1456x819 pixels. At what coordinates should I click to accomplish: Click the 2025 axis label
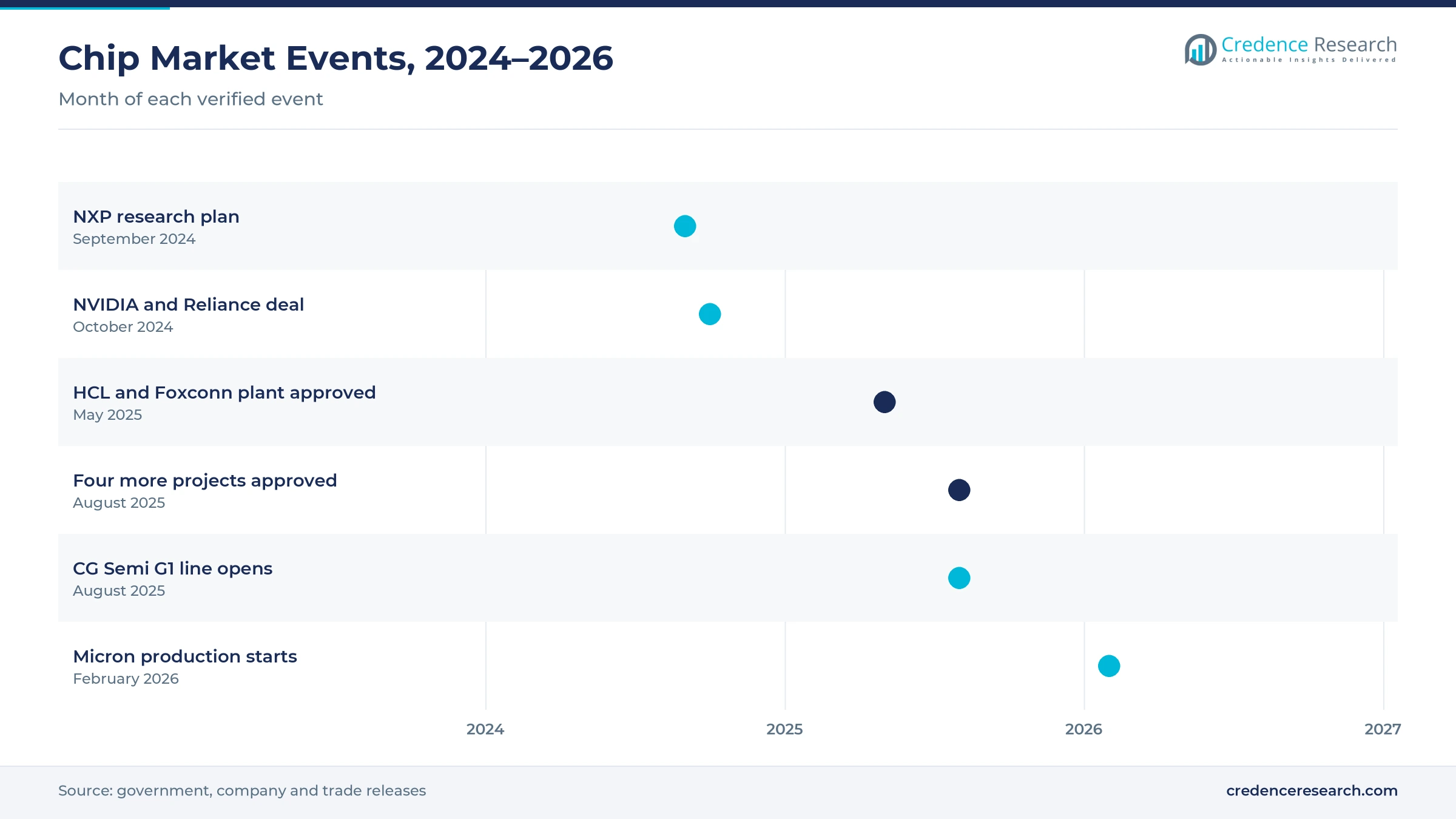coord(784,729)
